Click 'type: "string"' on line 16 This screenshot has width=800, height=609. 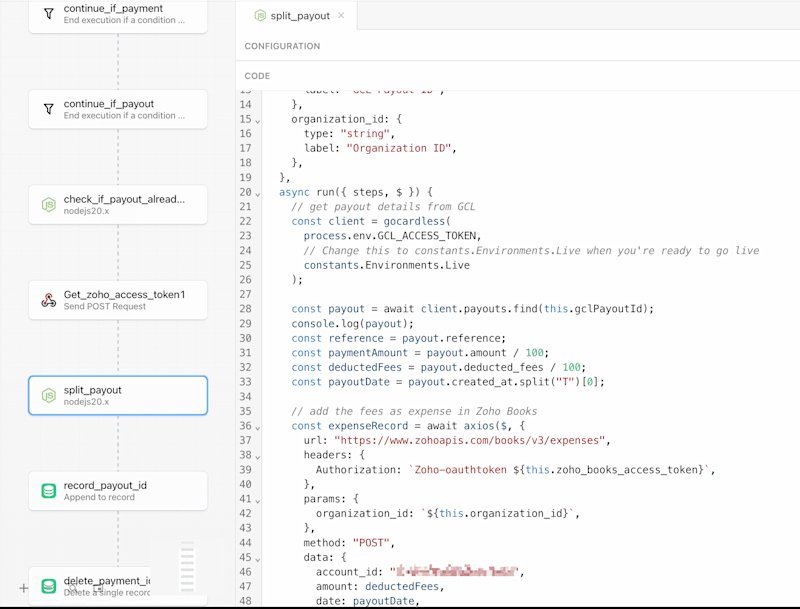[349, 134]
